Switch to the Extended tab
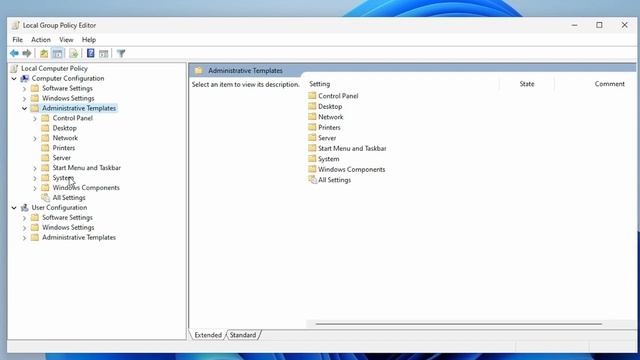This screenshot has height=360, width=640. pyautogui.click(x=208, y=335)
